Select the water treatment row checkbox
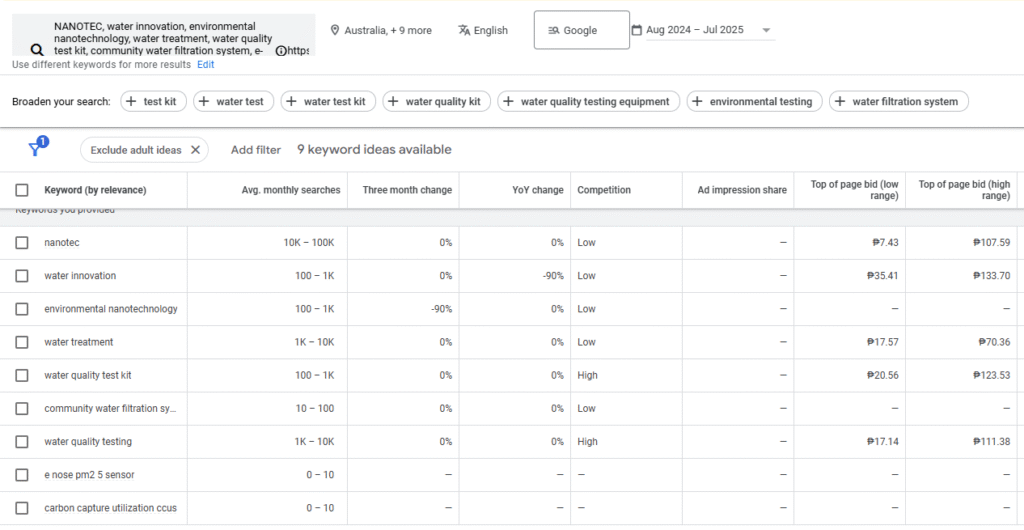 [22, 342]
